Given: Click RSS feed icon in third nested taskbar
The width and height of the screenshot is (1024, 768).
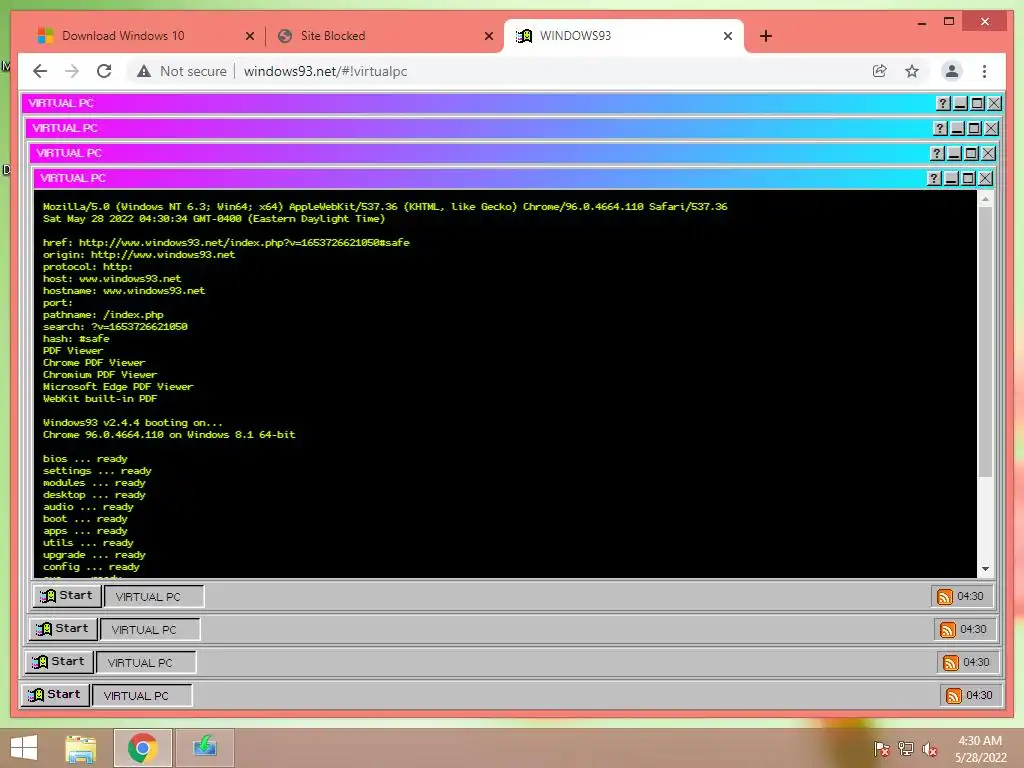Looking at the screenshot, I should (x=951, y=663).
